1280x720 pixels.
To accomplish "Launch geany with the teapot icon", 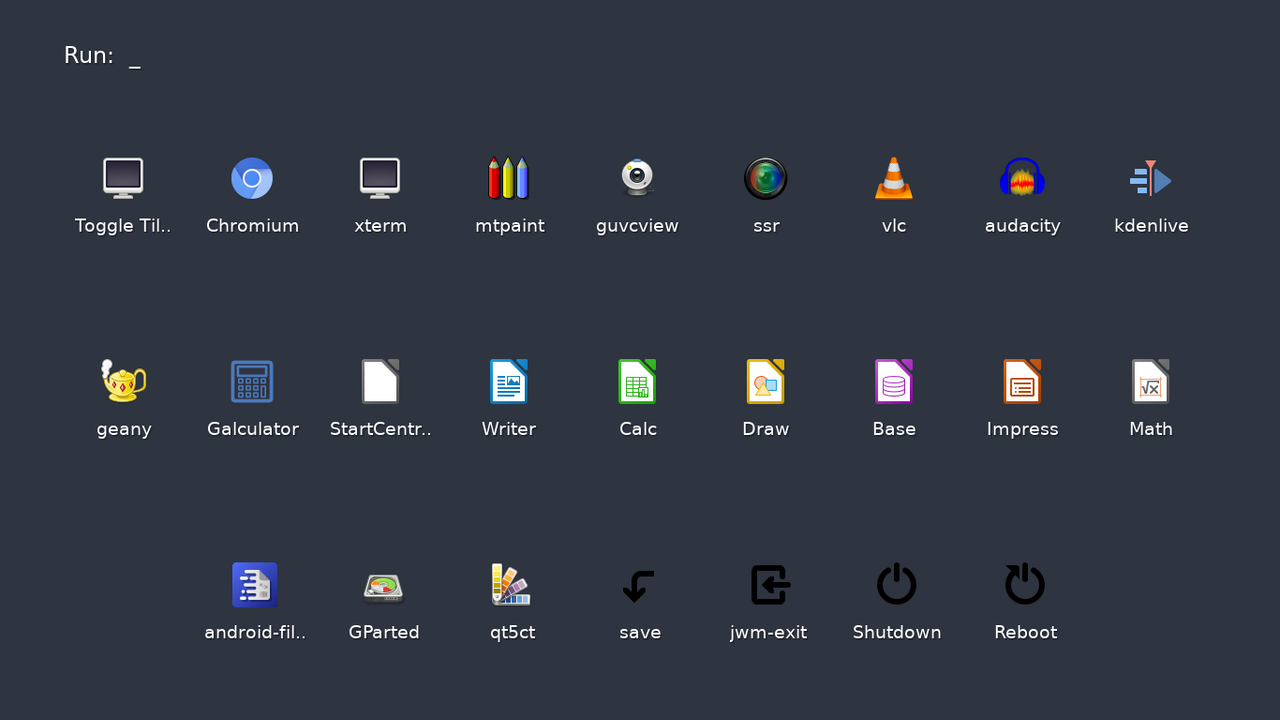I will [x=123, y=381].
